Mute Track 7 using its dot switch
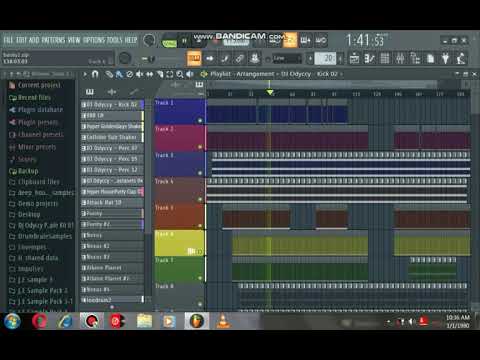 [x=200, y=278]
